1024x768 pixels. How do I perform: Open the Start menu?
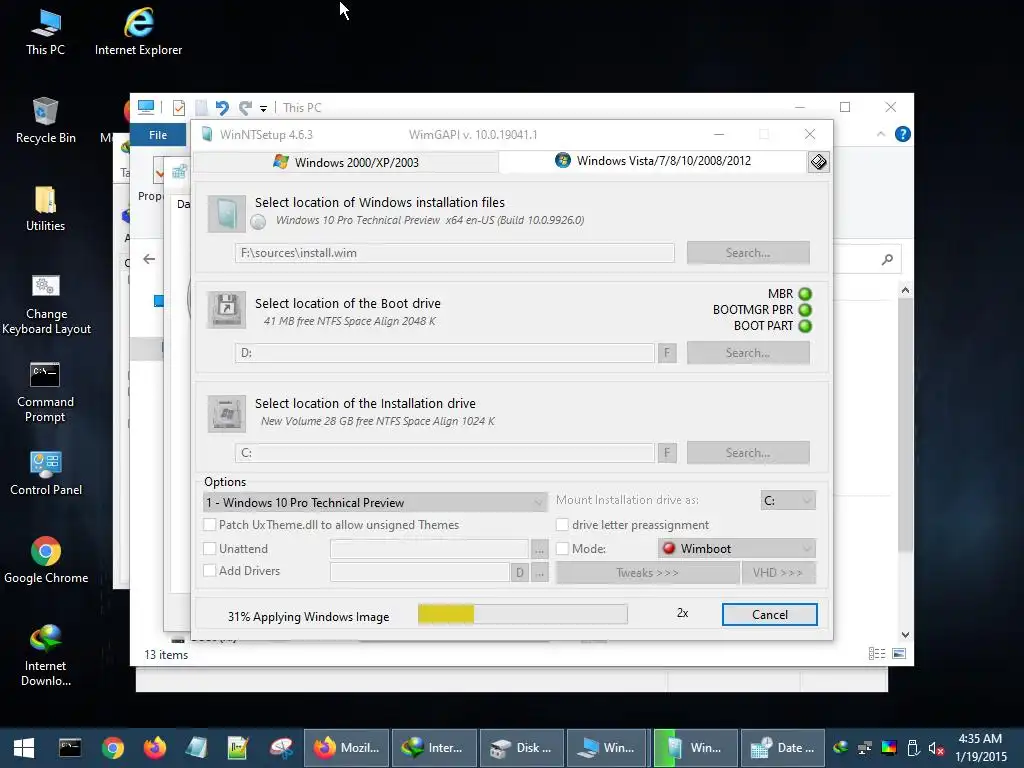pos(24,748)
